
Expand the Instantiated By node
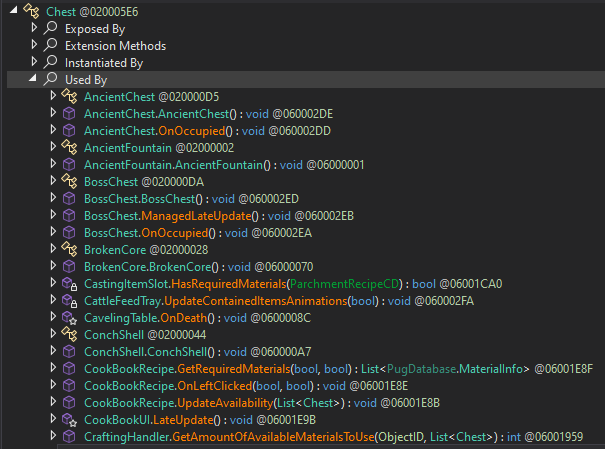click(34, 61)
